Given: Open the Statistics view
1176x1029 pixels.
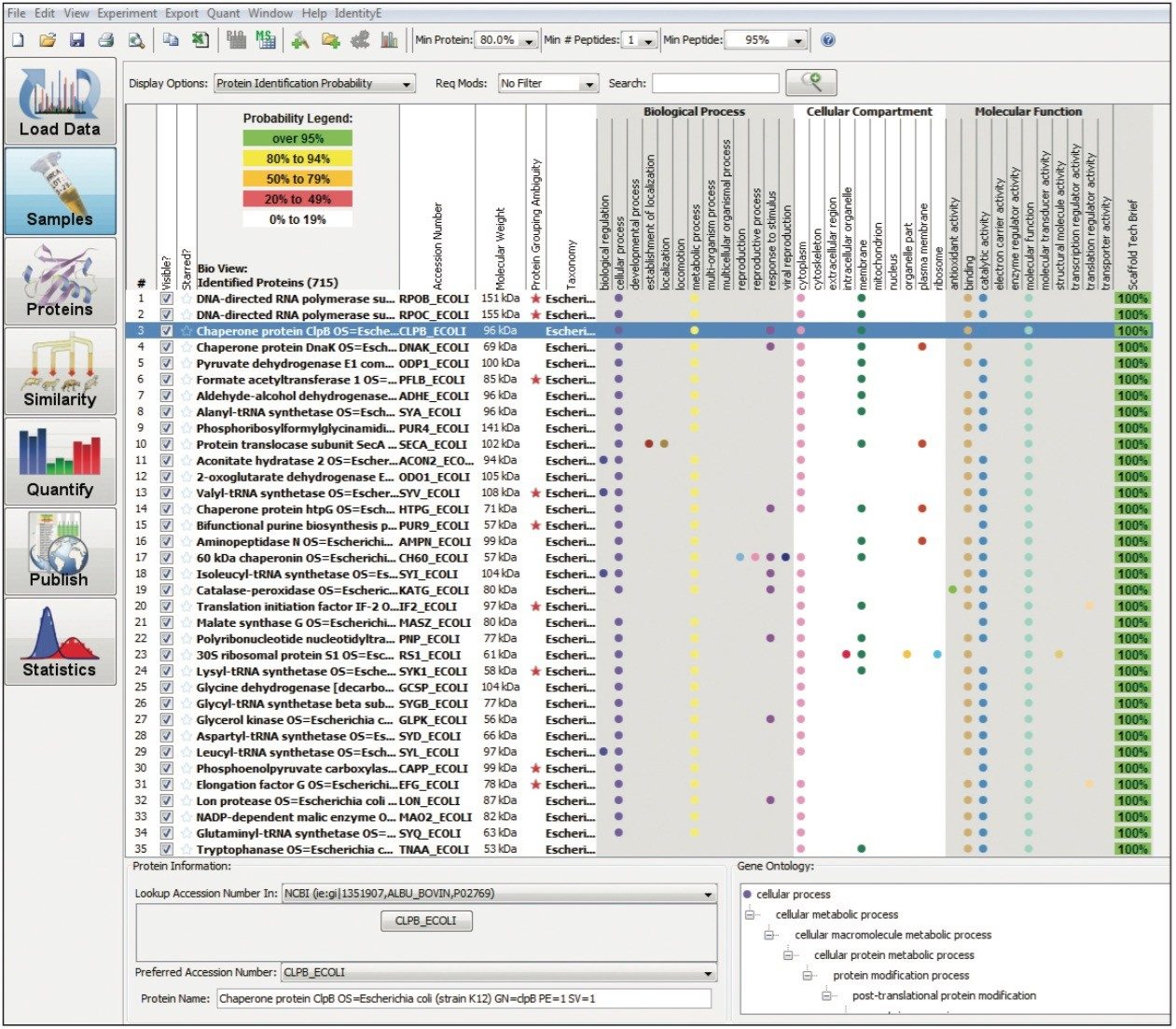Looking at the screenshot, I should [60, 642].
